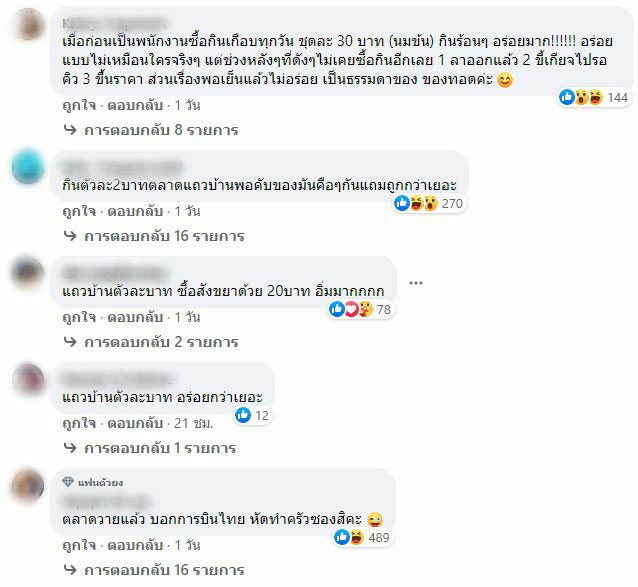The height and width of the screenshot is (587, 638).
Task: Open the teal avatar of second commenter
Action: pyautogui.click(x=28, y=166)
